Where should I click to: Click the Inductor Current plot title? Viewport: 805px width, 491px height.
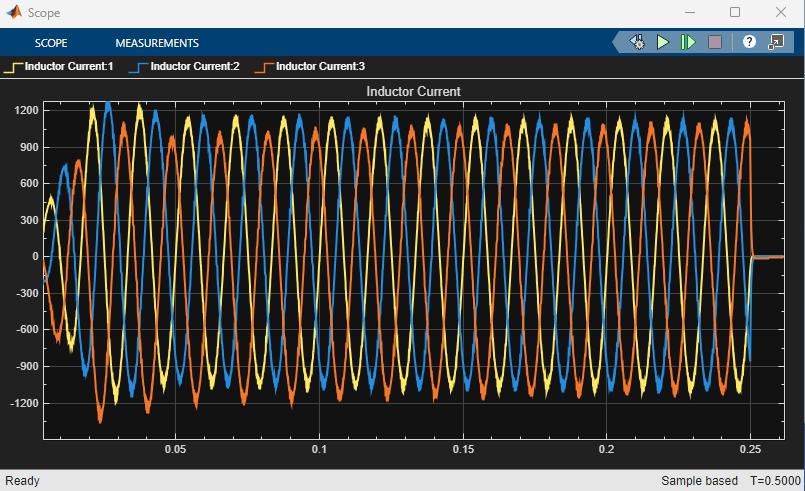[x=413, y=91]
